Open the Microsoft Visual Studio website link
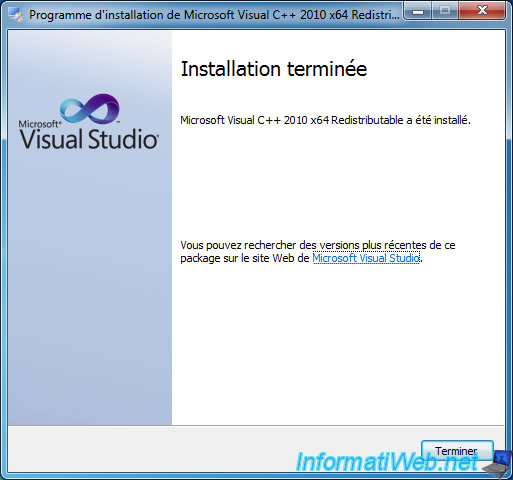 click(366, 258)
